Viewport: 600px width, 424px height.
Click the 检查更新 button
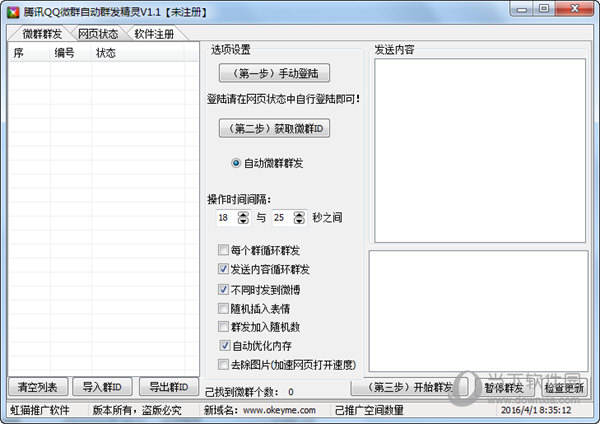[564, 387]
